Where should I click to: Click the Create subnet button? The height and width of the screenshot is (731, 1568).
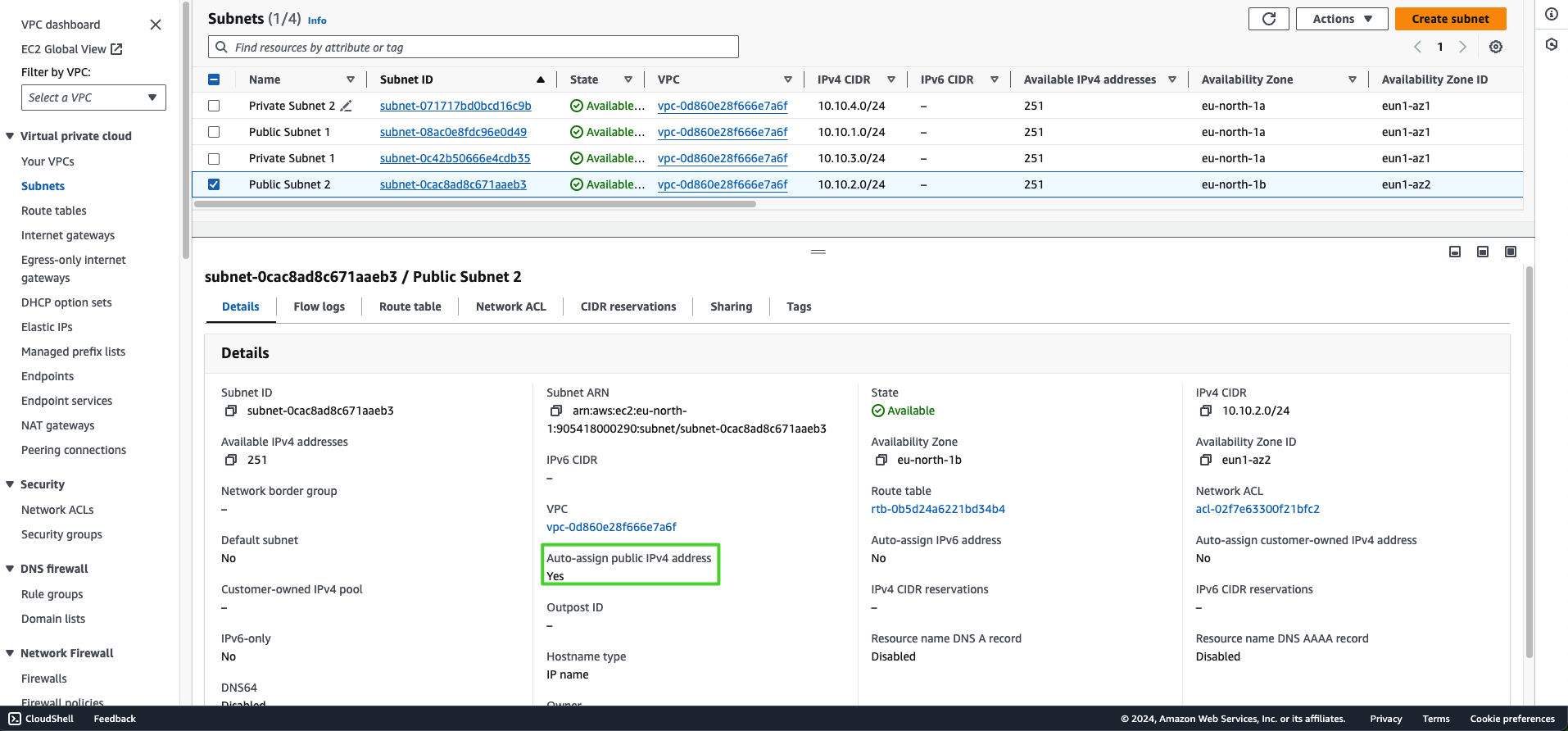[1450, 19]
